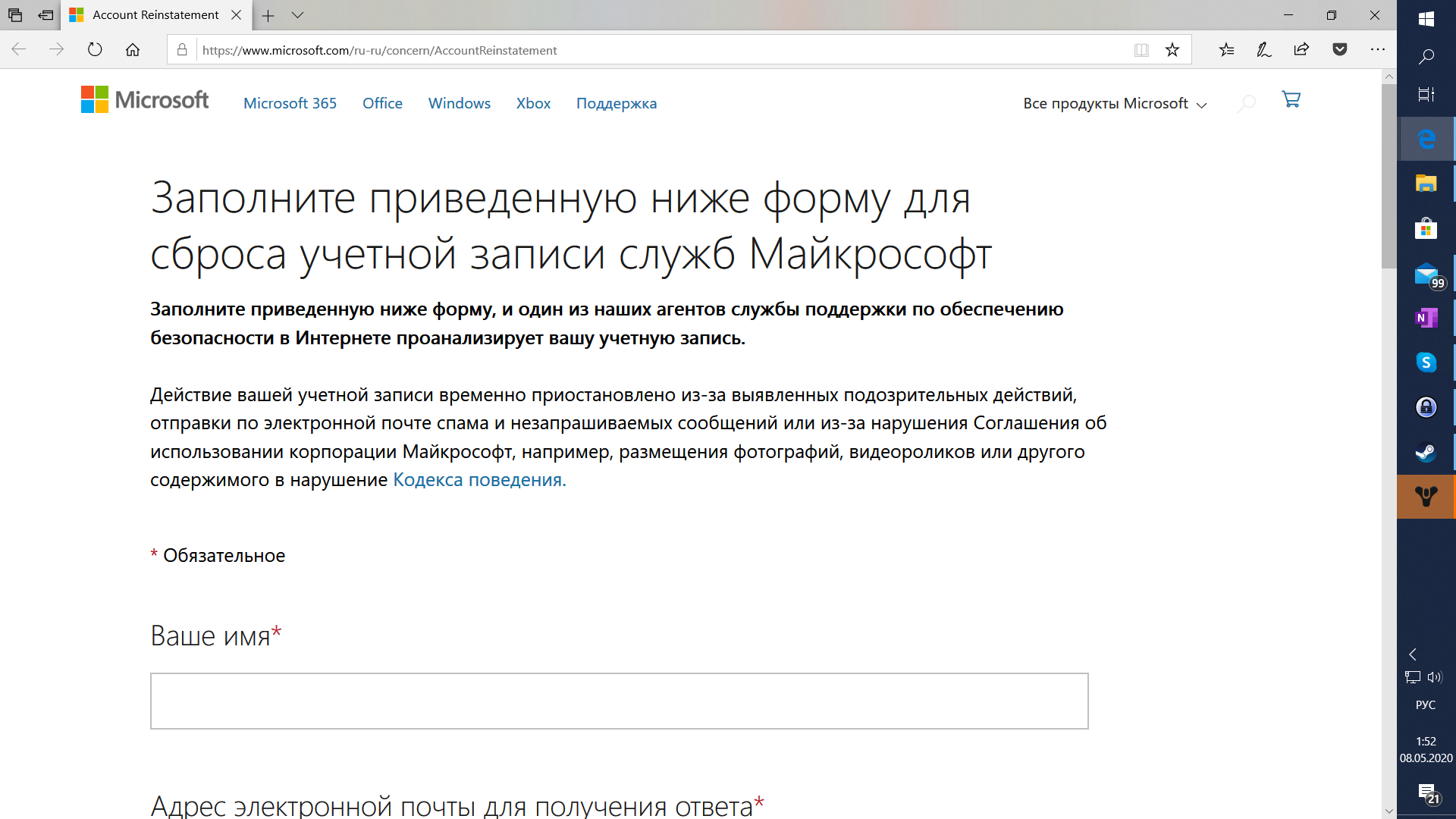
Task: Switch input language РУС indicator
Action: pyautogui.click(x=1426, y=704)
